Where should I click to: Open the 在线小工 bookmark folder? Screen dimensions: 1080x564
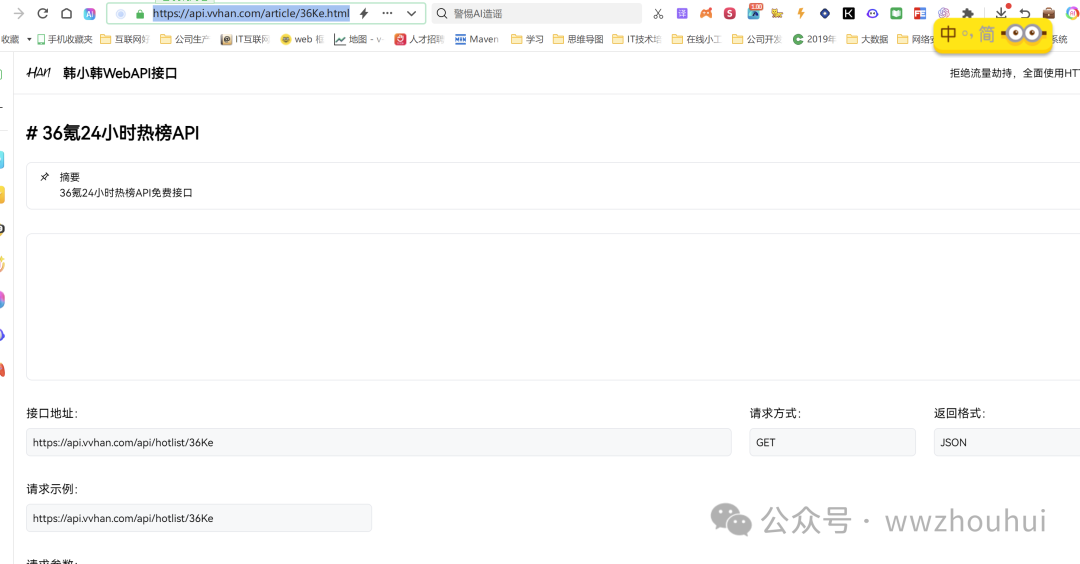696,39
